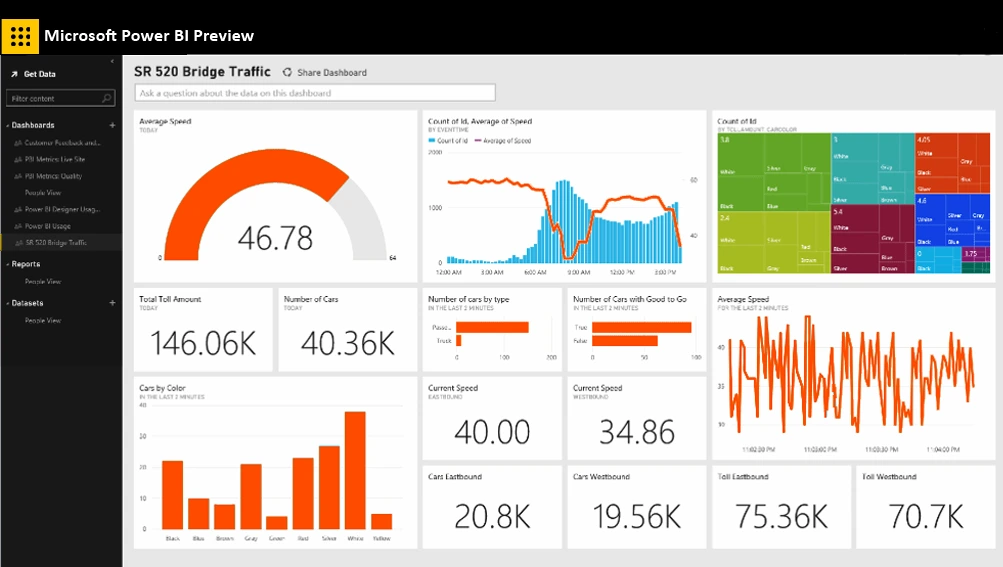Click the icon beside SR 520 Bridge Traffic
Image resolution: width=1003 pixels, height=567 pixels.
click(x=18, y=243)
